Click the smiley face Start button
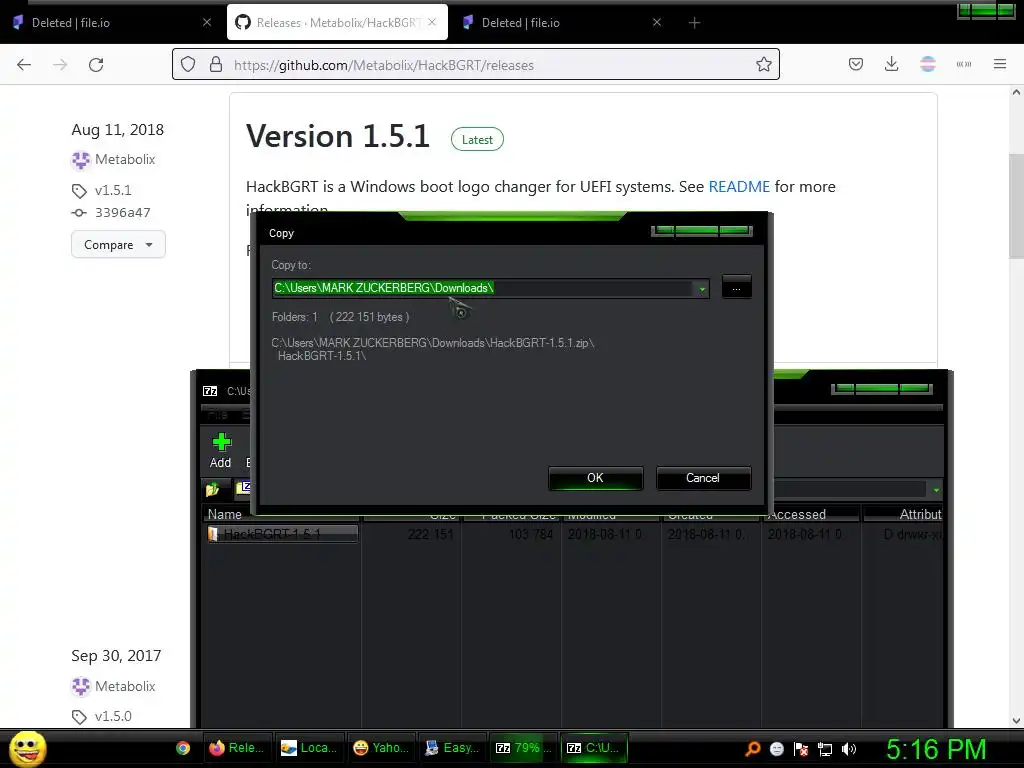1024x768 pixels. 27,748
